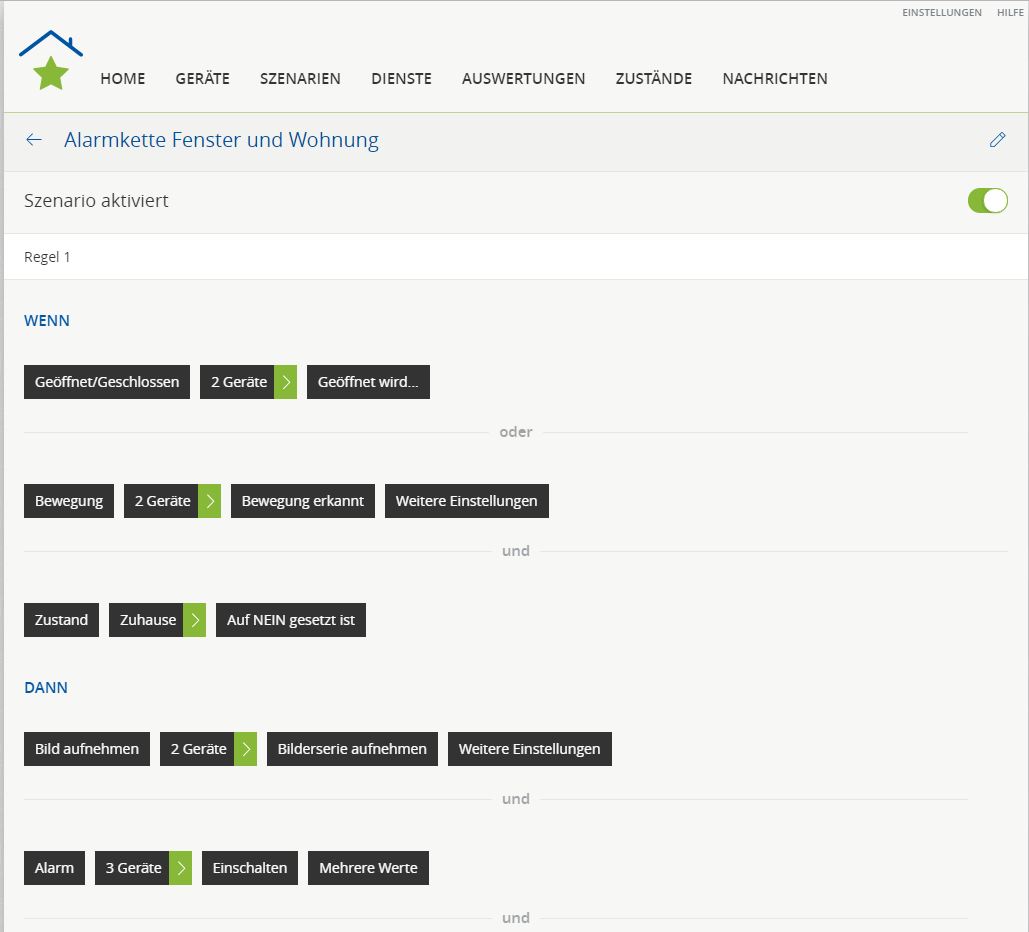Click the pencil edit icon
The image size is (1029, 932).
(997, 140)
